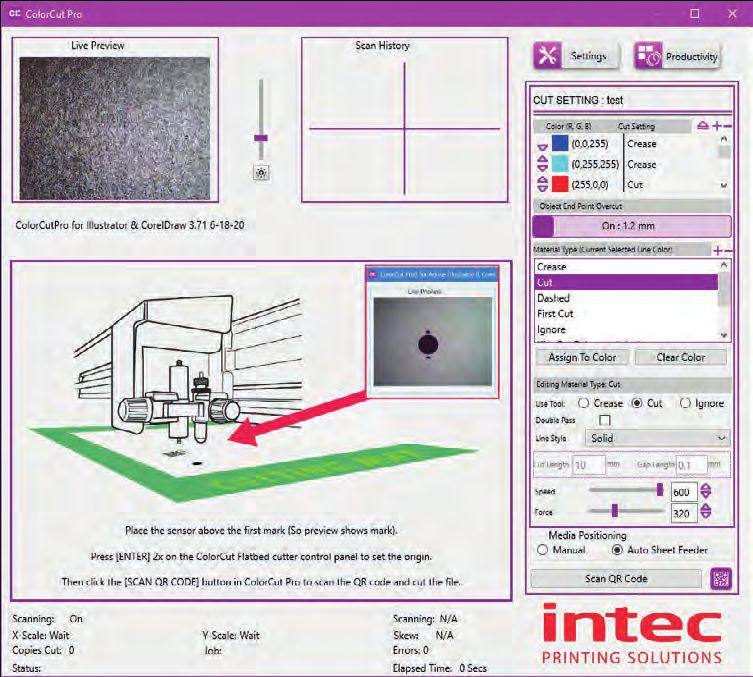
Task: Select the Crease tool radio button
Action: [x=583, y=403]
